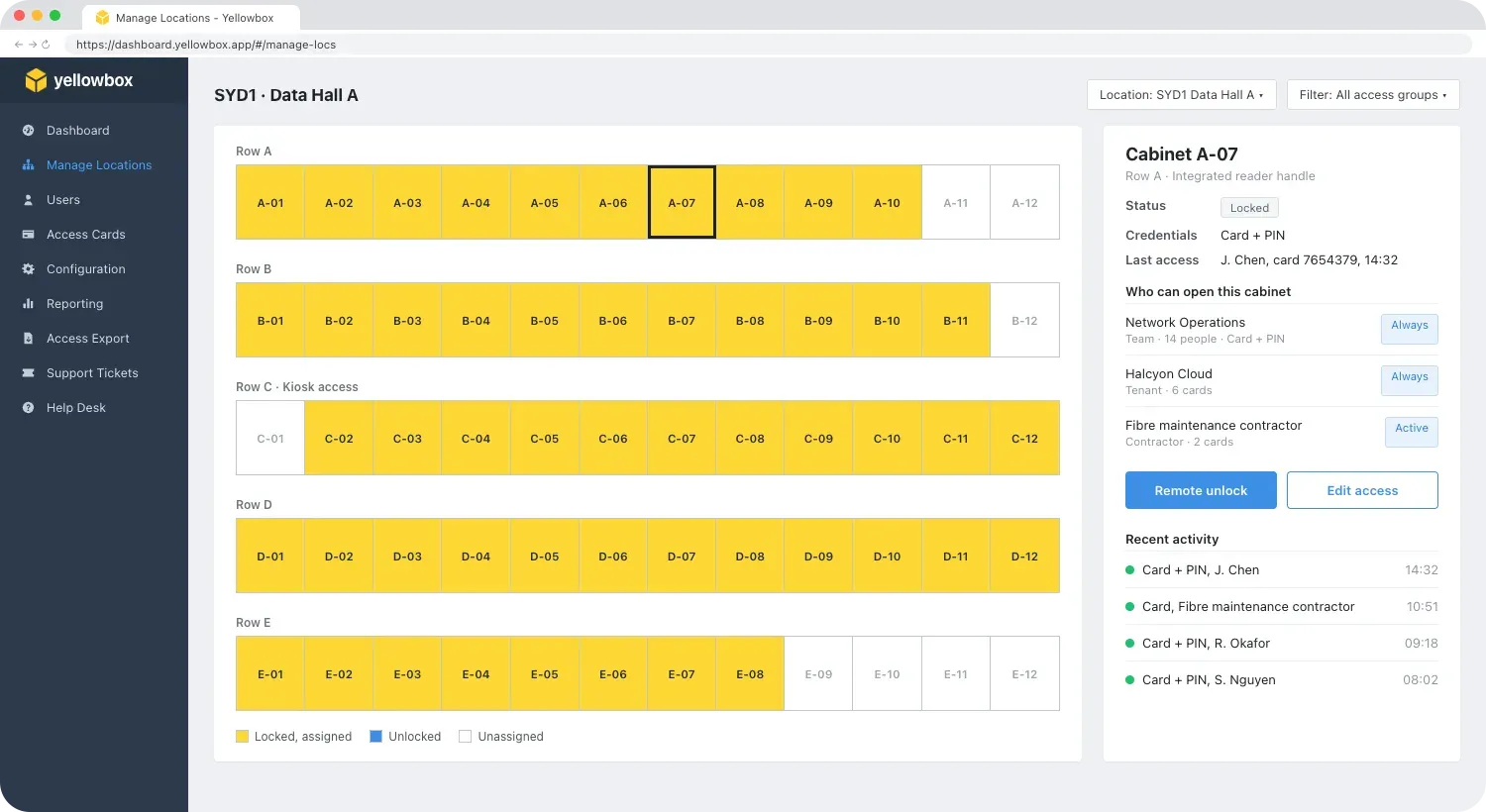Image resolution: width=1486 pixels, height=812 pixels.
Task: Open Dashboard via its sidebar icon
Action: 28,131
